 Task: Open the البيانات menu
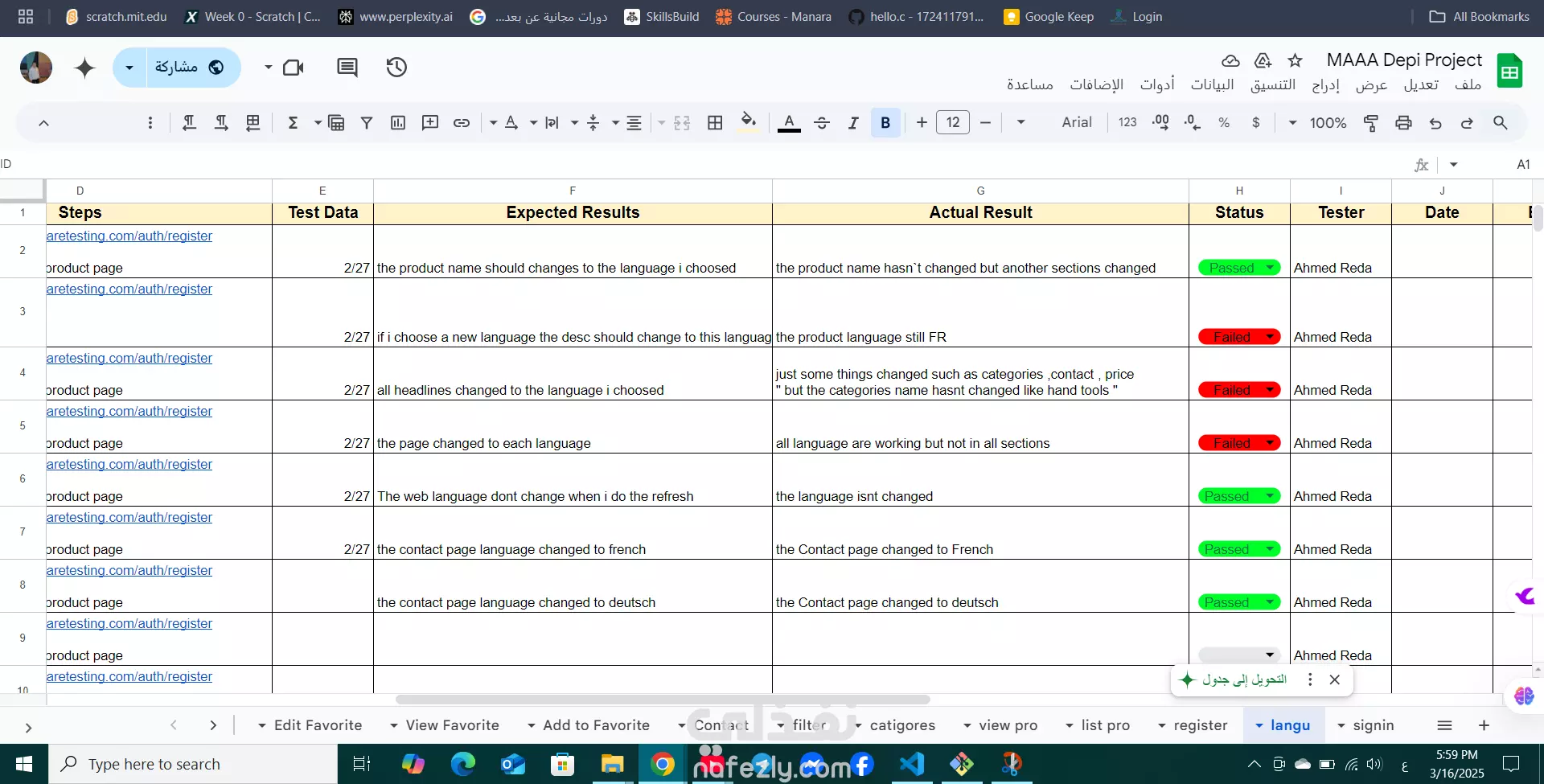coord(1212,84)
